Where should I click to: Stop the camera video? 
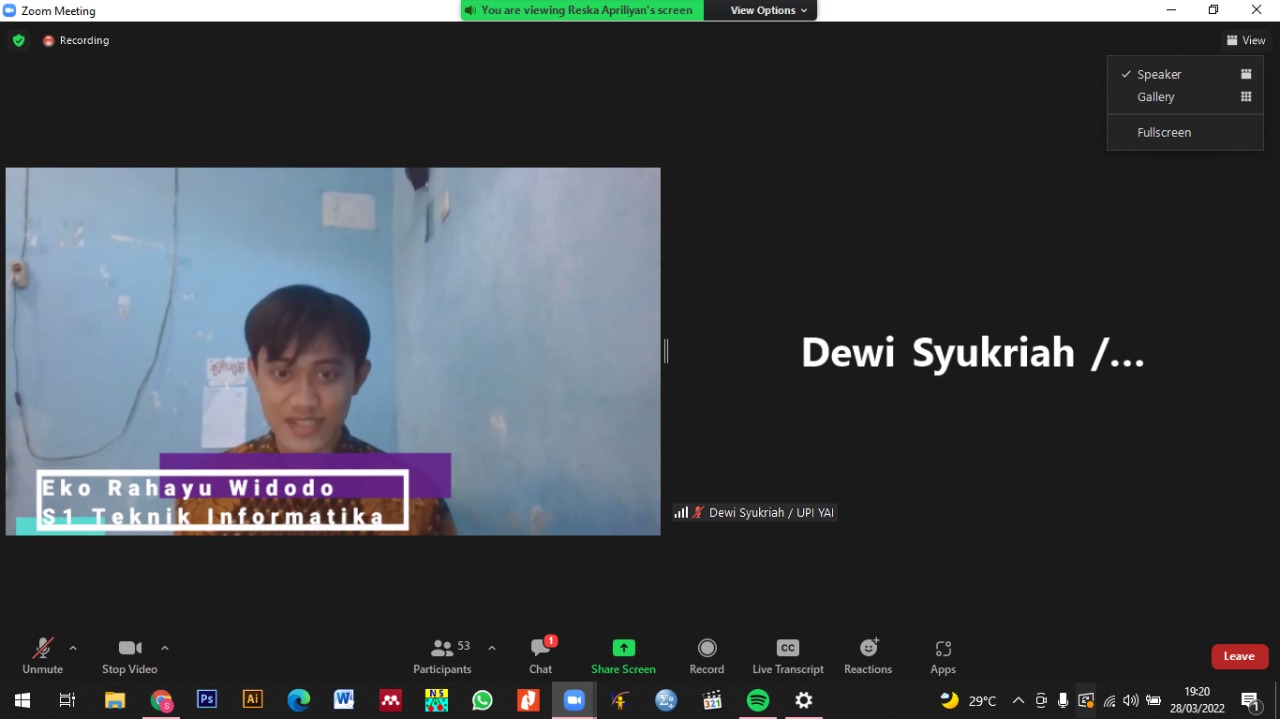[130, 656]
